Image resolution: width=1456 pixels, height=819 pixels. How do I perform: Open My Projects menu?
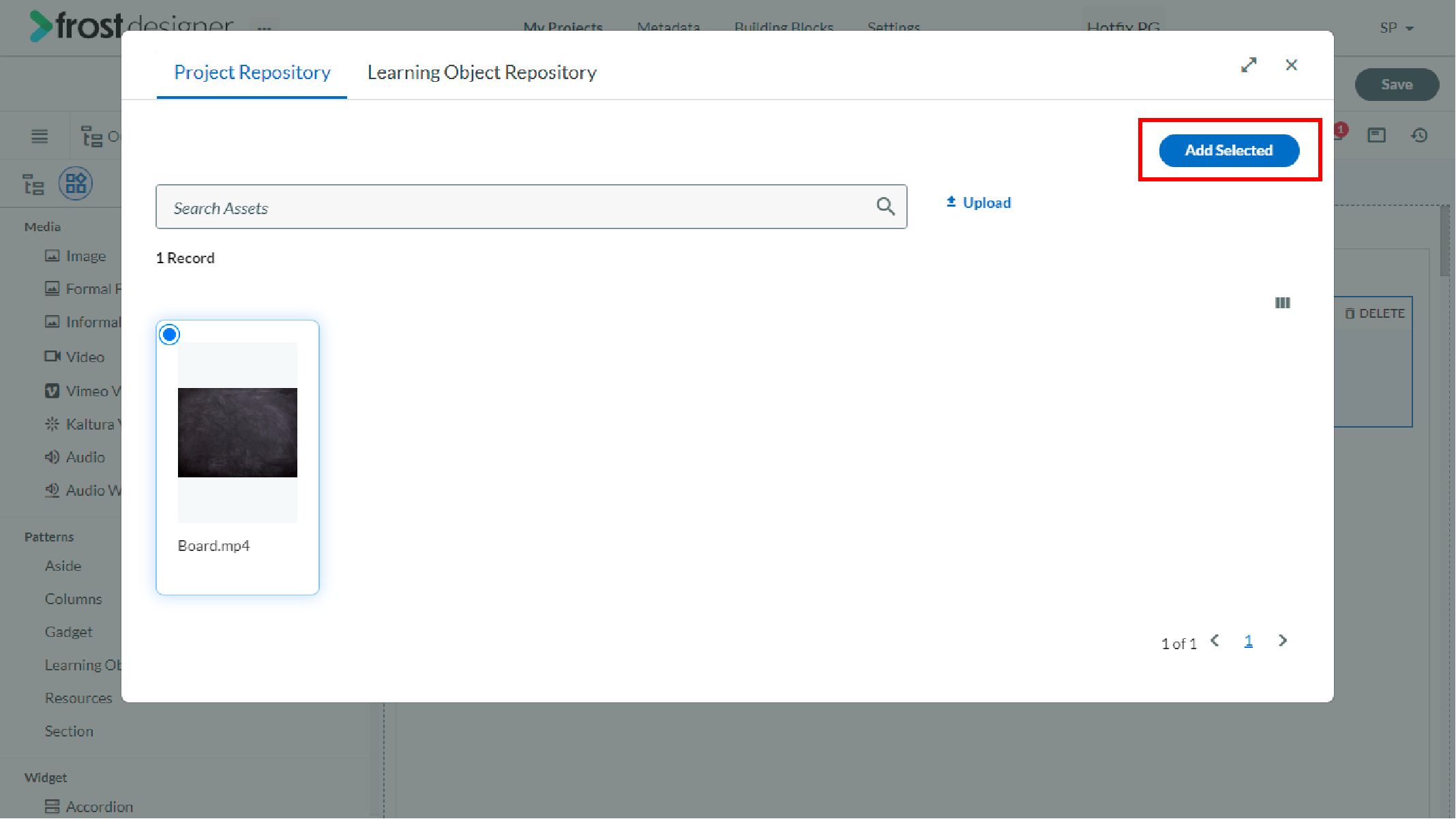(563, 27)
